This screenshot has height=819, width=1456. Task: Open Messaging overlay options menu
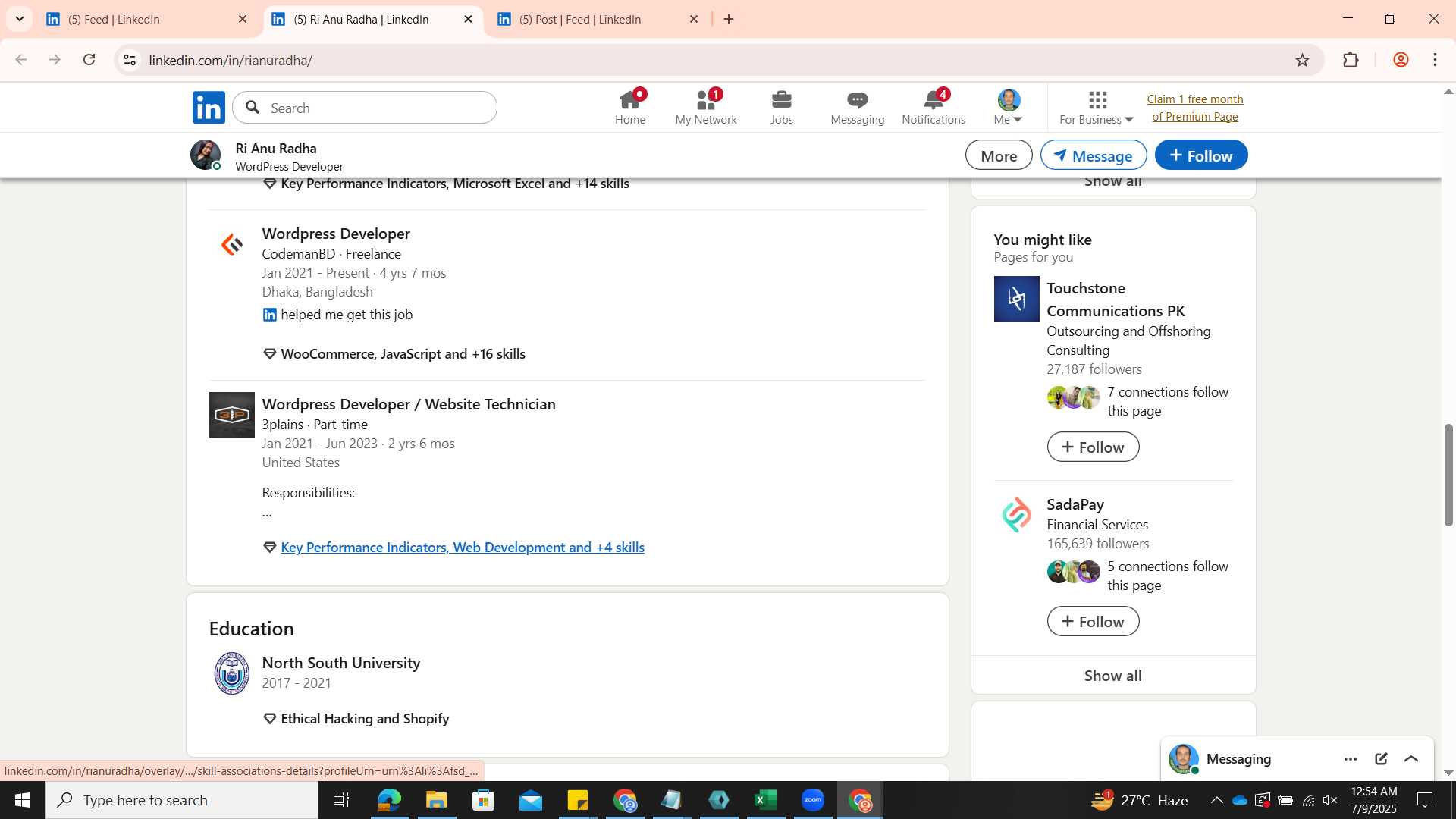[1351, 759]
